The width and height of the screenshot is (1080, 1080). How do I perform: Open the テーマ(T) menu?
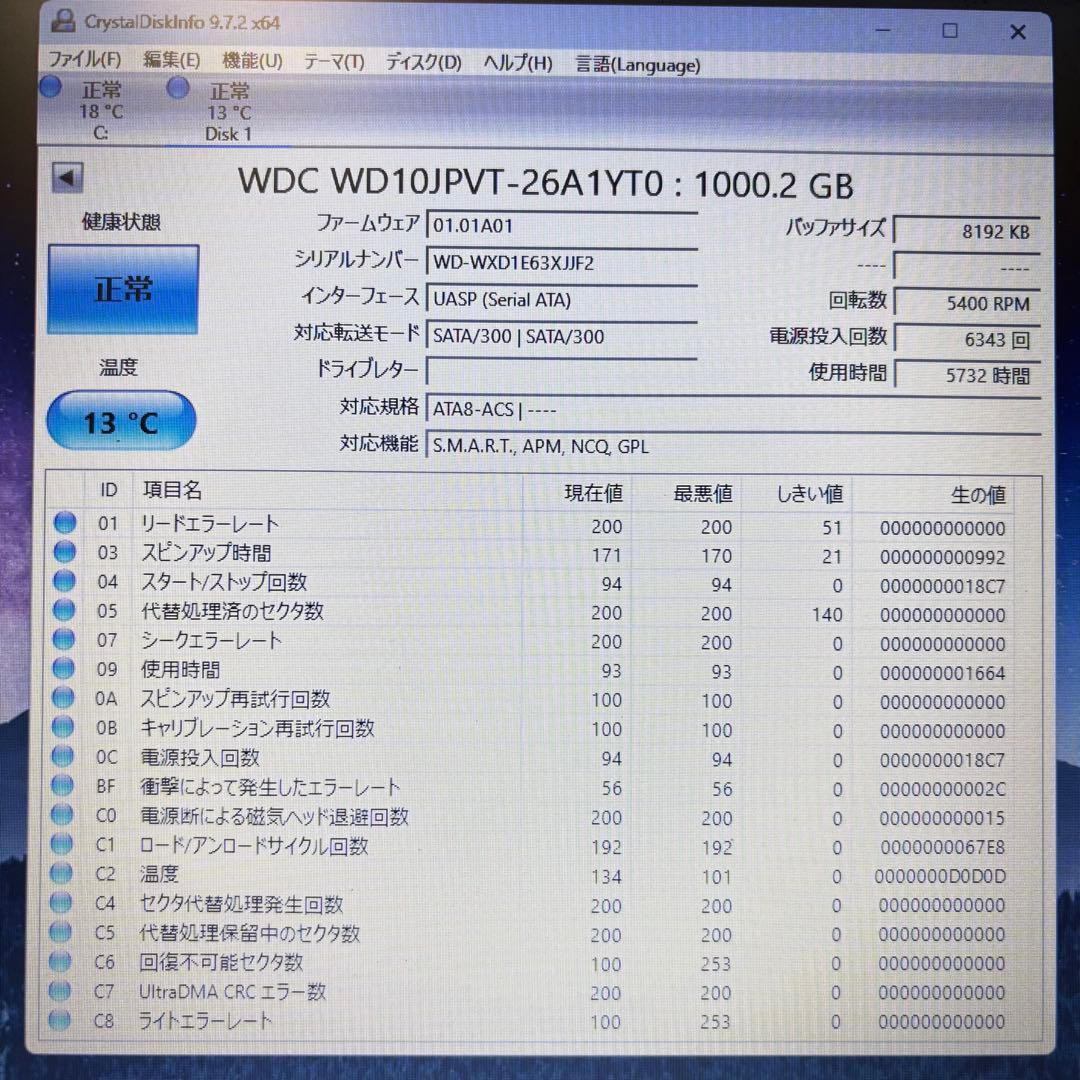pos(334,62)
